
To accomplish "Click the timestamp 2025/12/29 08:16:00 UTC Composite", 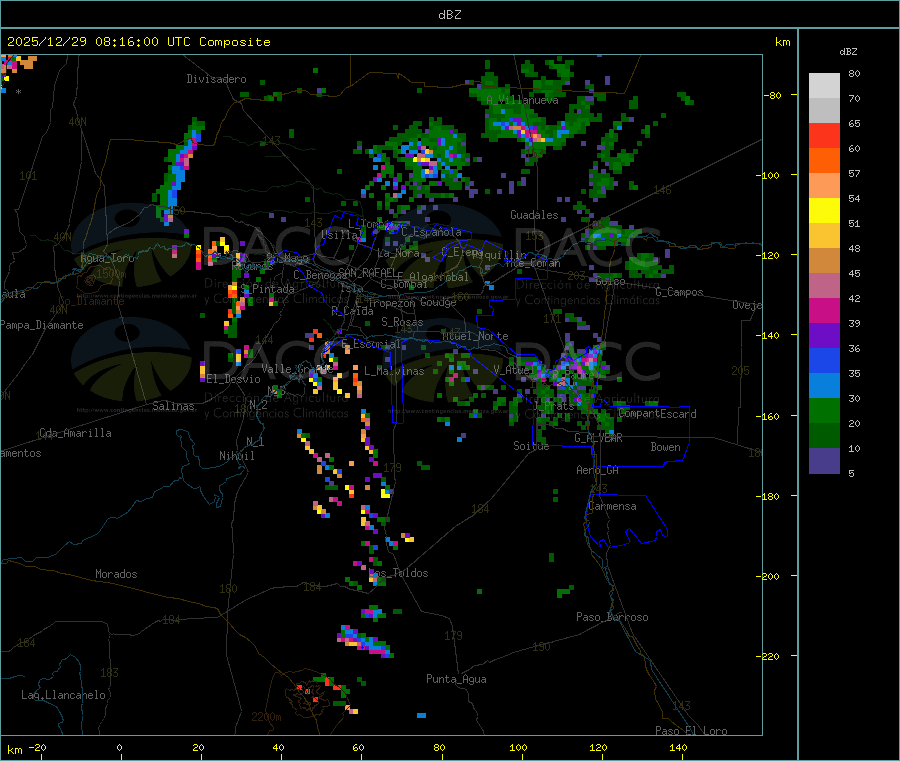I will click(138, 42).
